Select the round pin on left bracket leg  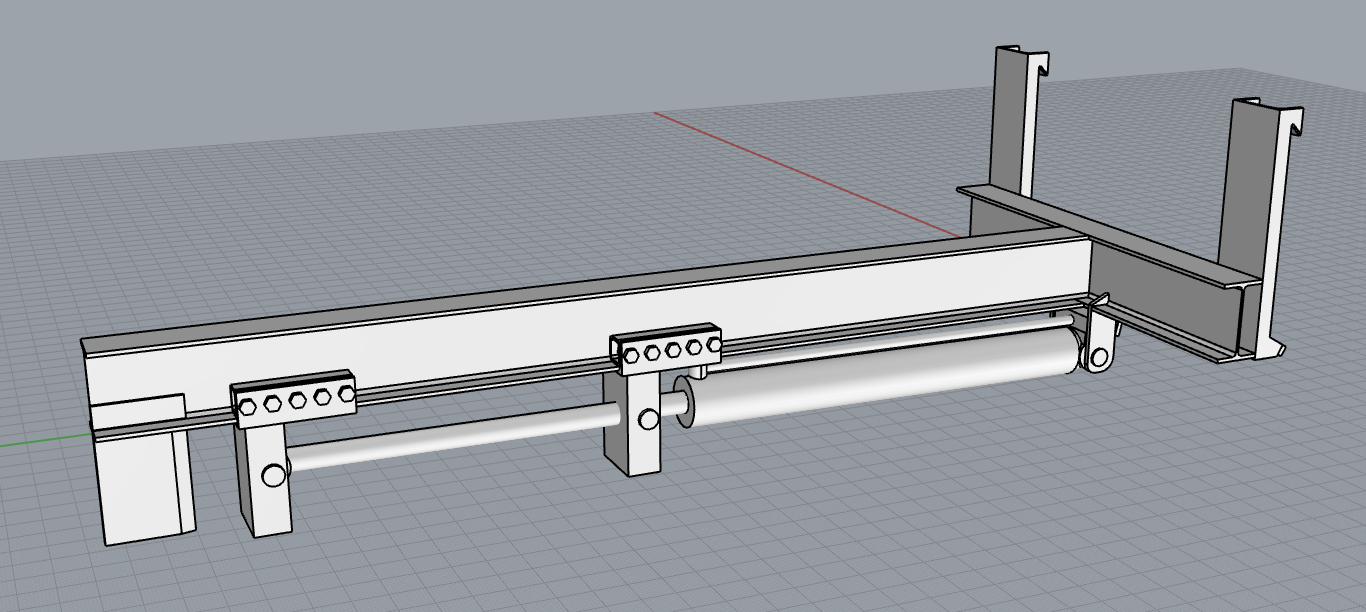pyautogui.click(x=272, y=475)
